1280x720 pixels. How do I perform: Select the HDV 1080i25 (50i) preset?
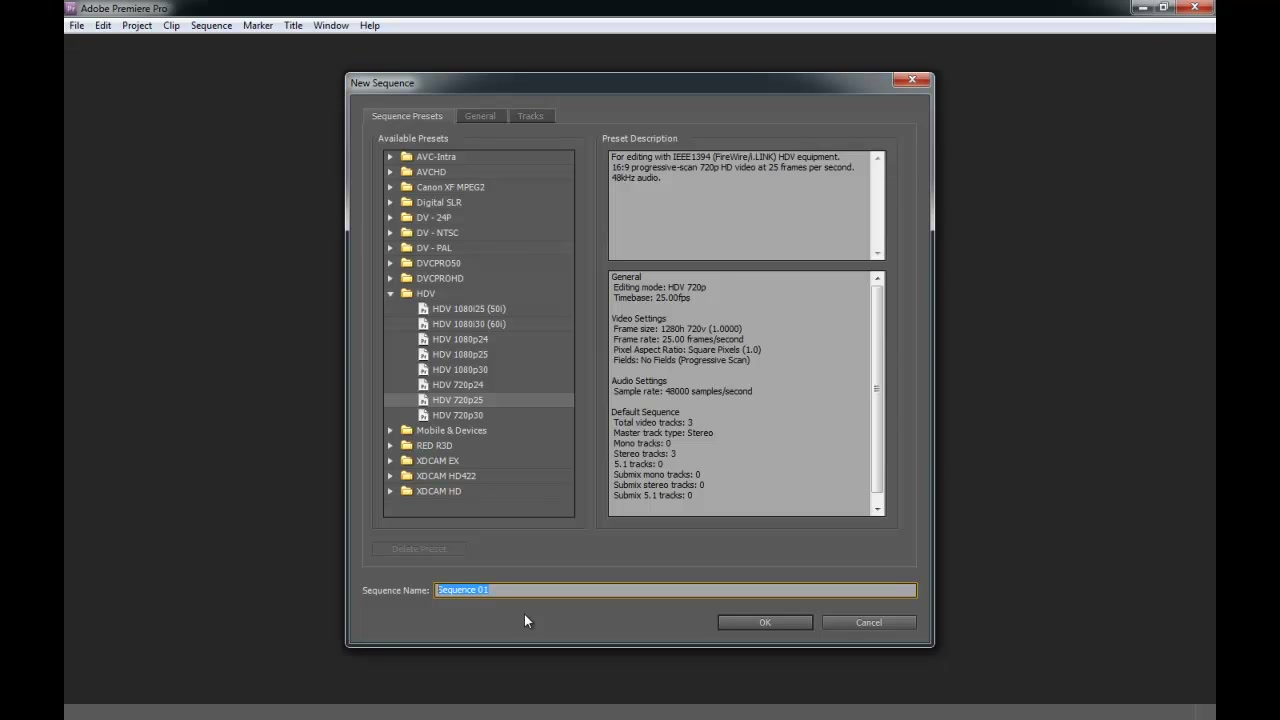pyautogui.click(x=469, y=309)
